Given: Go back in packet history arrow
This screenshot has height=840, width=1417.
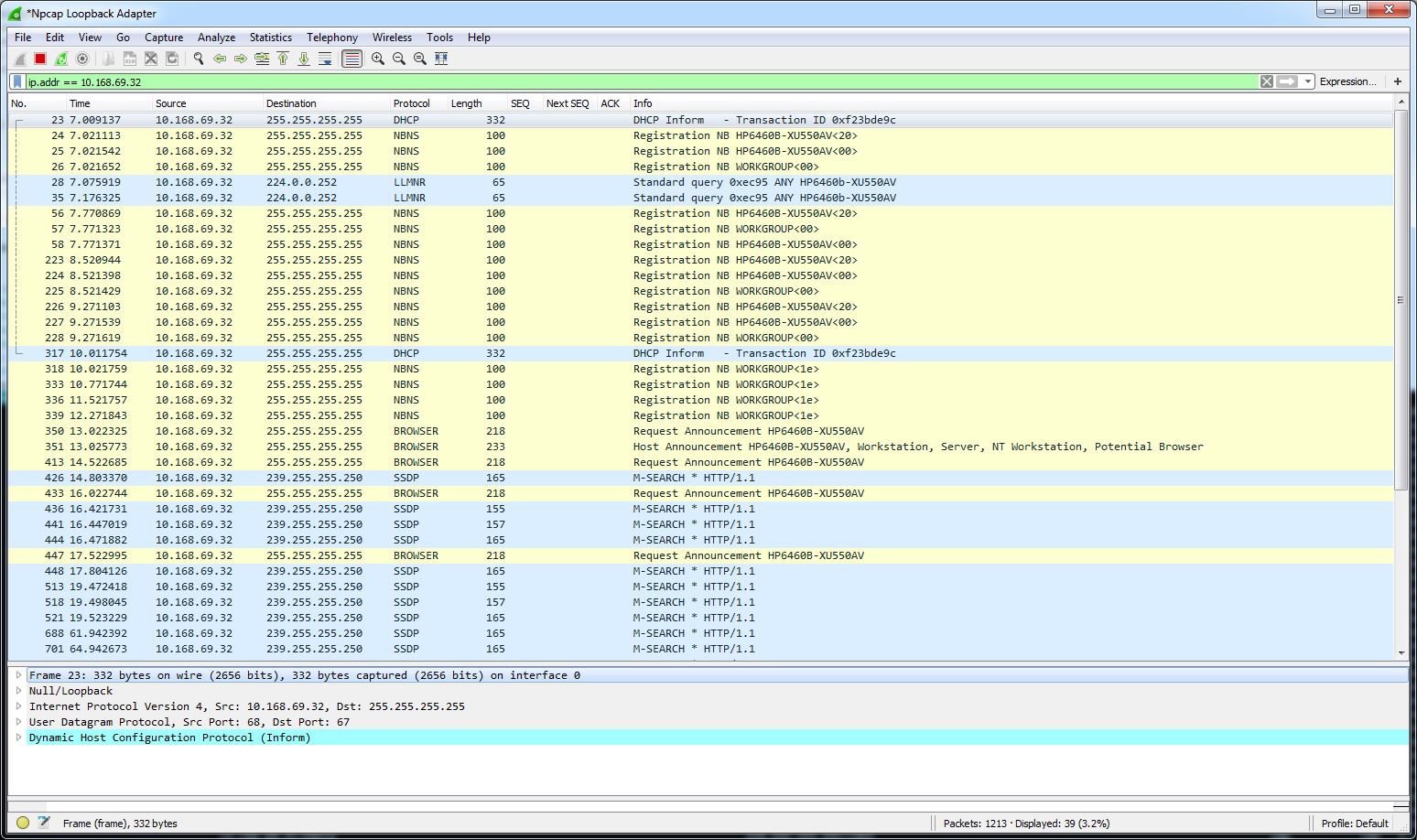Looking at the screenshot, I should [x=220, y=59].
